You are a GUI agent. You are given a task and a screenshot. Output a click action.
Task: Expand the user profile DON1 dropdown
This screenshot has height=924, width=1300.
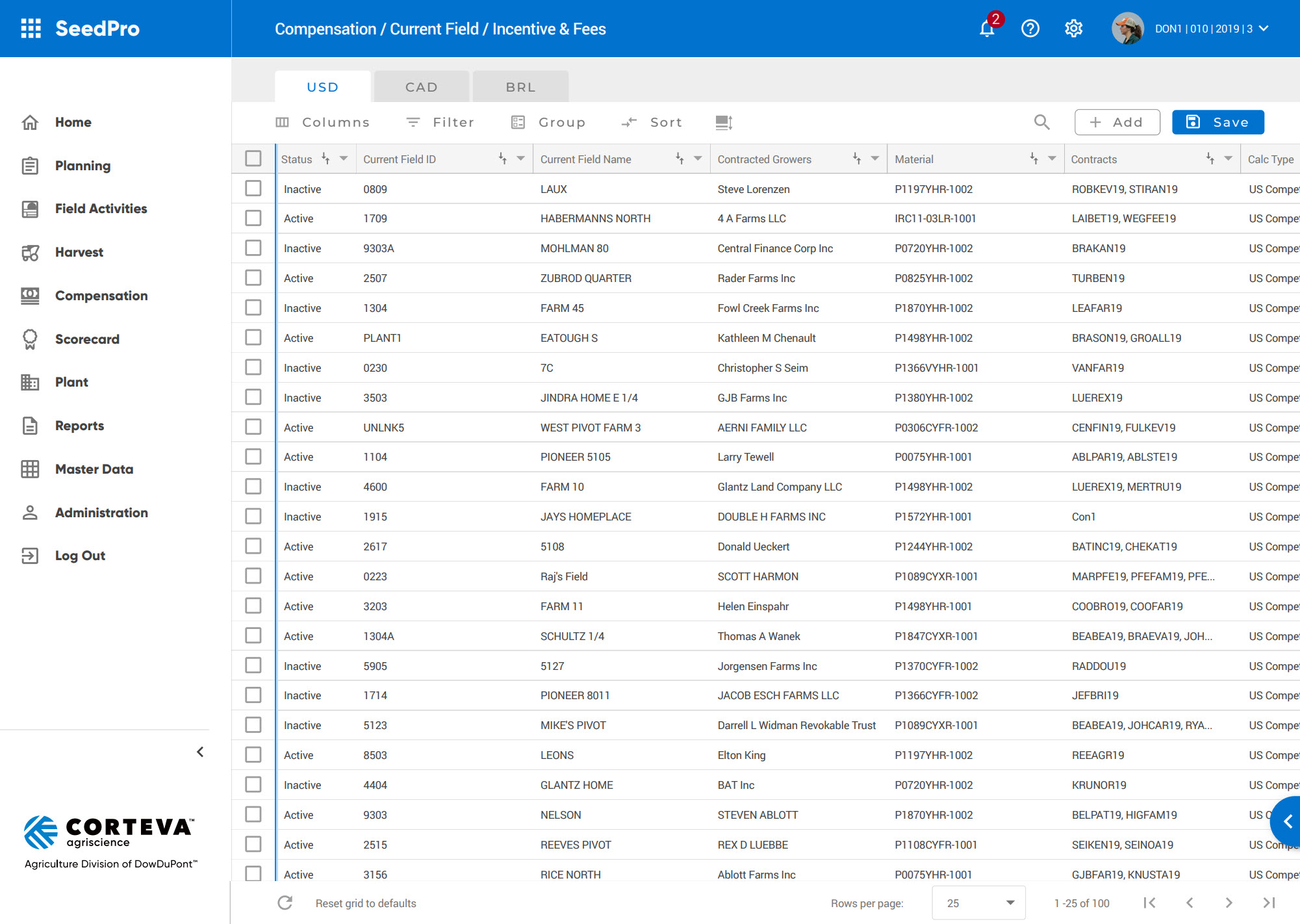coord(1264,29)
